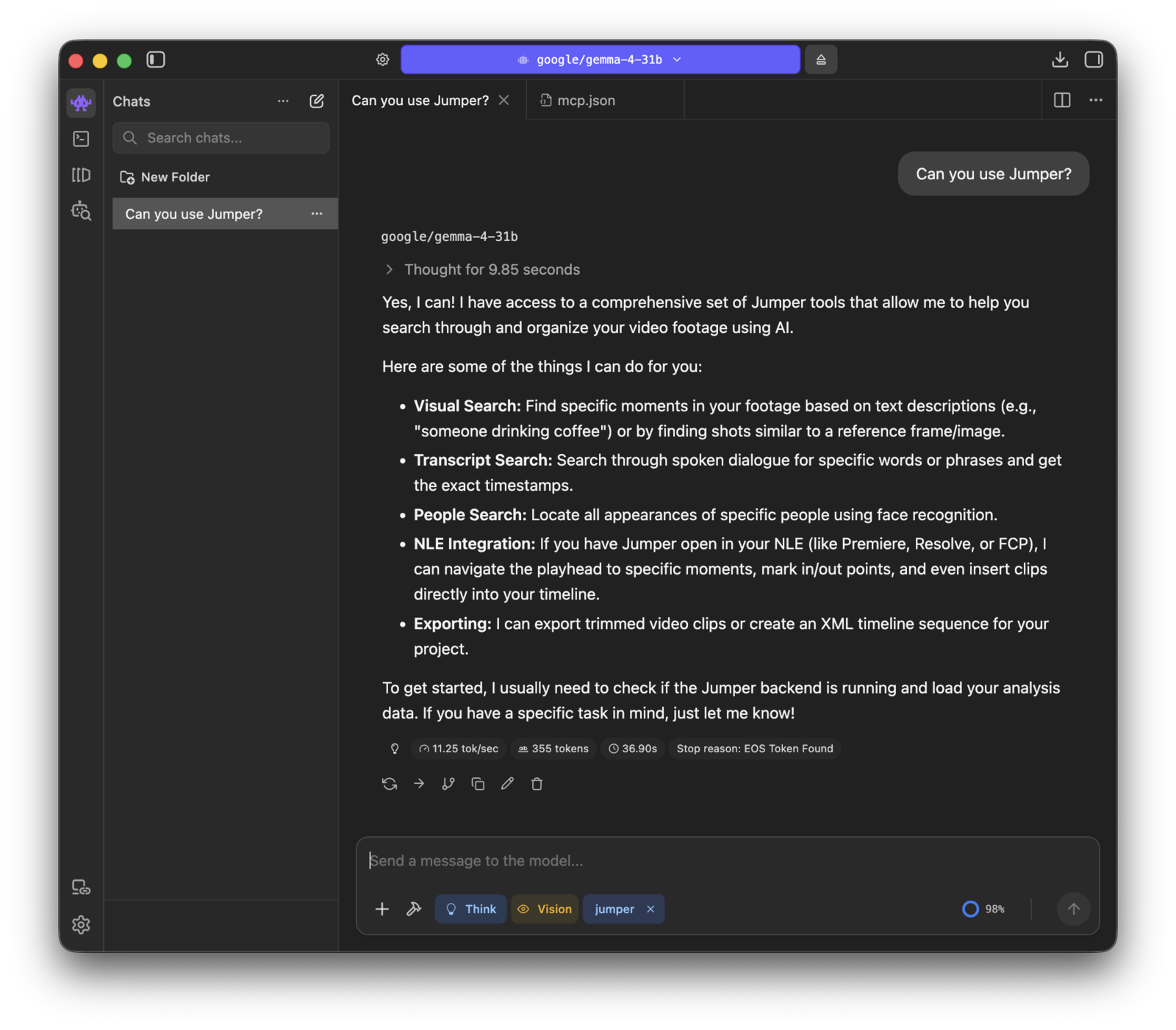
Task: Regenerate the model's response
Action: click(389, 783)
